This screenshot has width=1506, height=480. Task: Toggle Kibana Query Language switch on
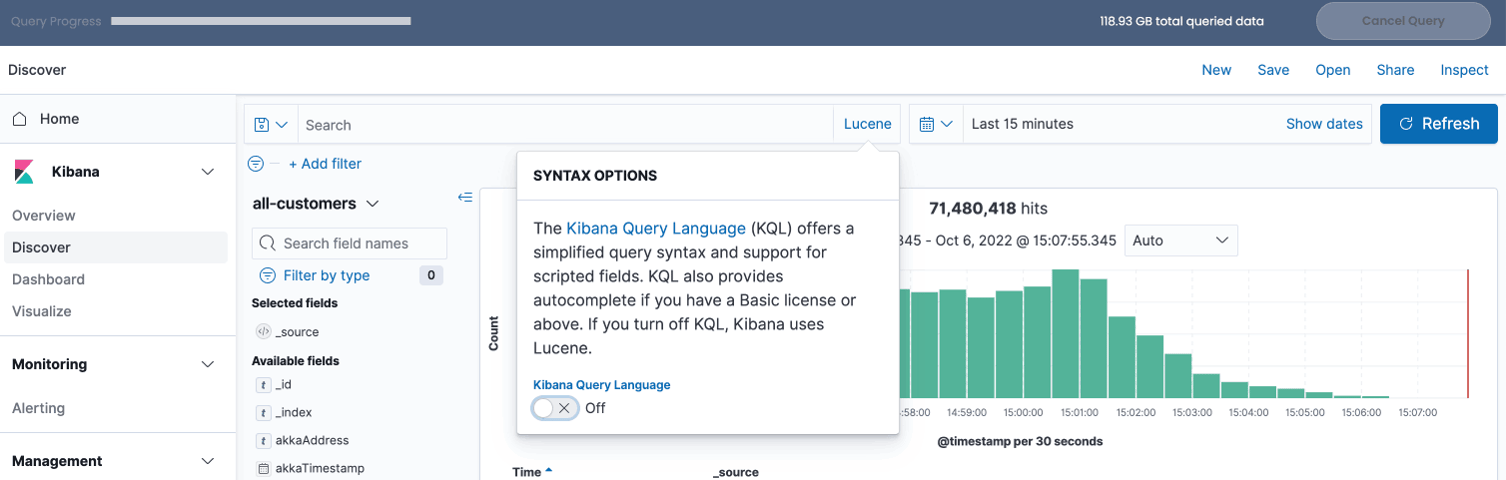pyautogui.click(x=555, y=408)
